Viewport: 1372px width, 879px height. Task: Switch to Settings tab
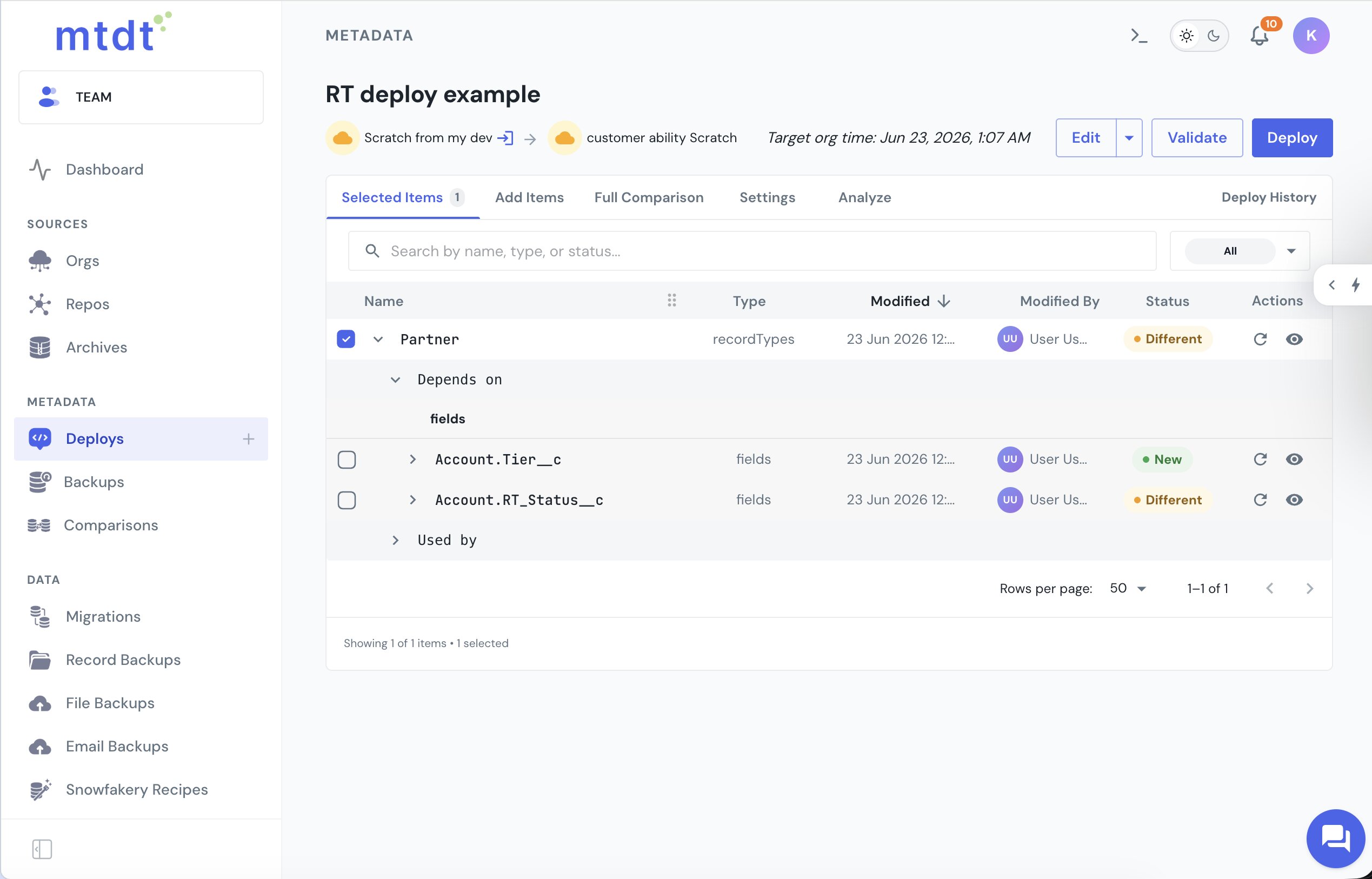click(767, 197)
